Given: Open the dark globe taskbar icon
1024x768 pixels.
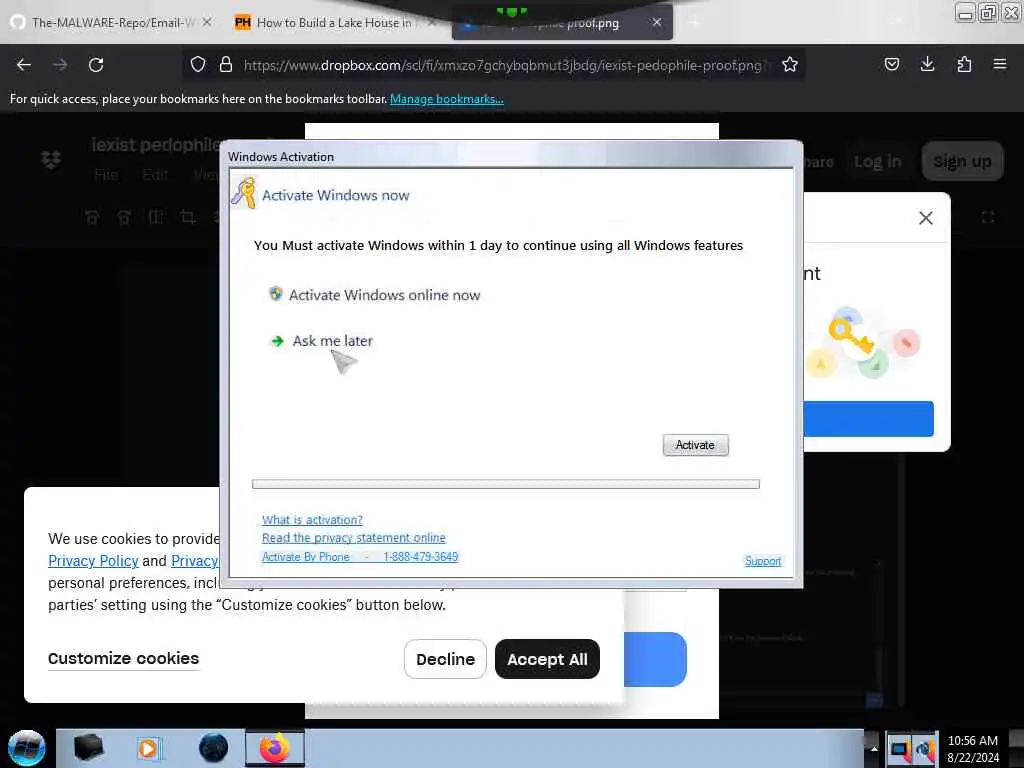Looking at the screenshot, I should tap(214, 748).
